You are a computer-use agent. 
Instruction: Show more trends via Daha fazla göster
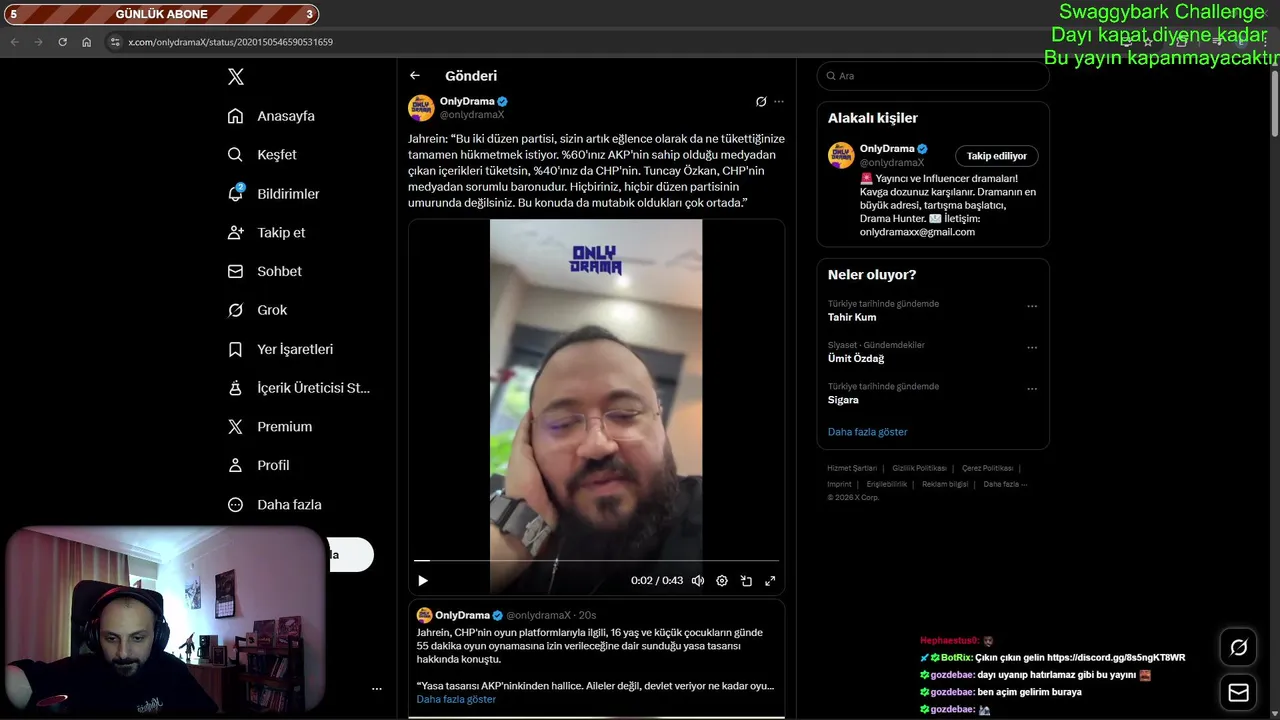click(x=868, y=432)
